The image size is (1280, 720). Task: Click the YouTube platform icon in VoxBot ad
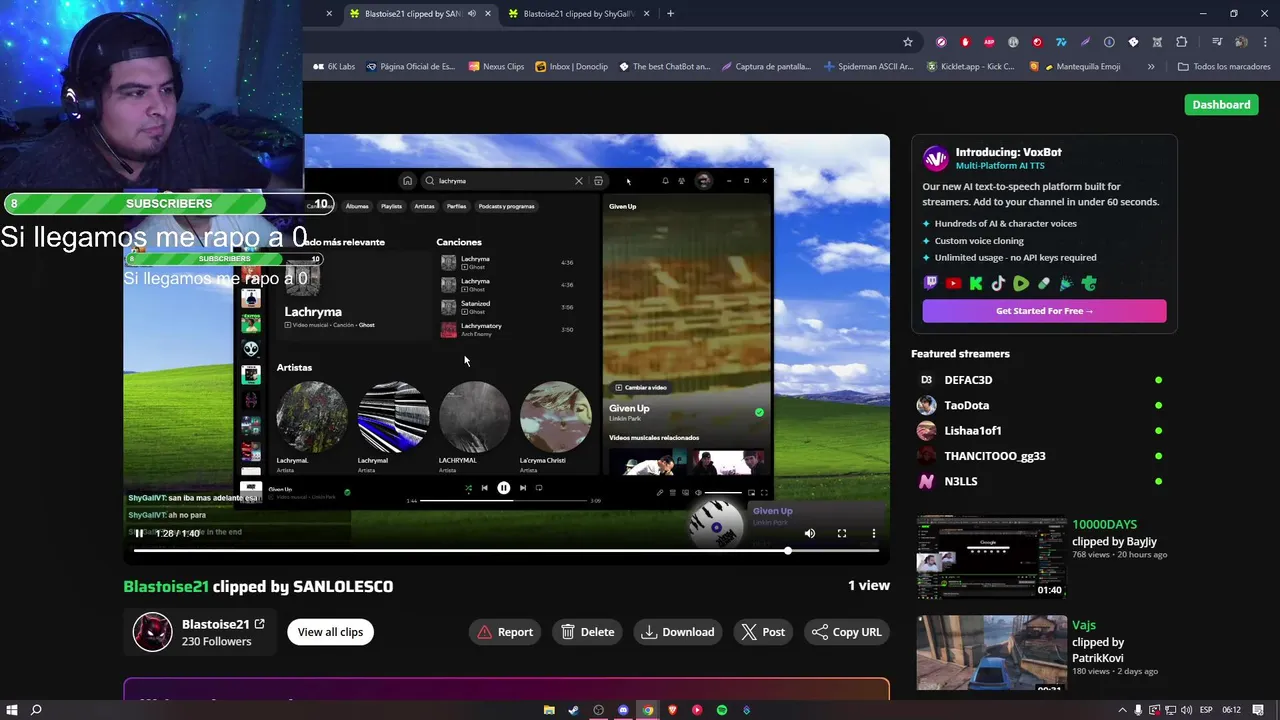(953, 284)
